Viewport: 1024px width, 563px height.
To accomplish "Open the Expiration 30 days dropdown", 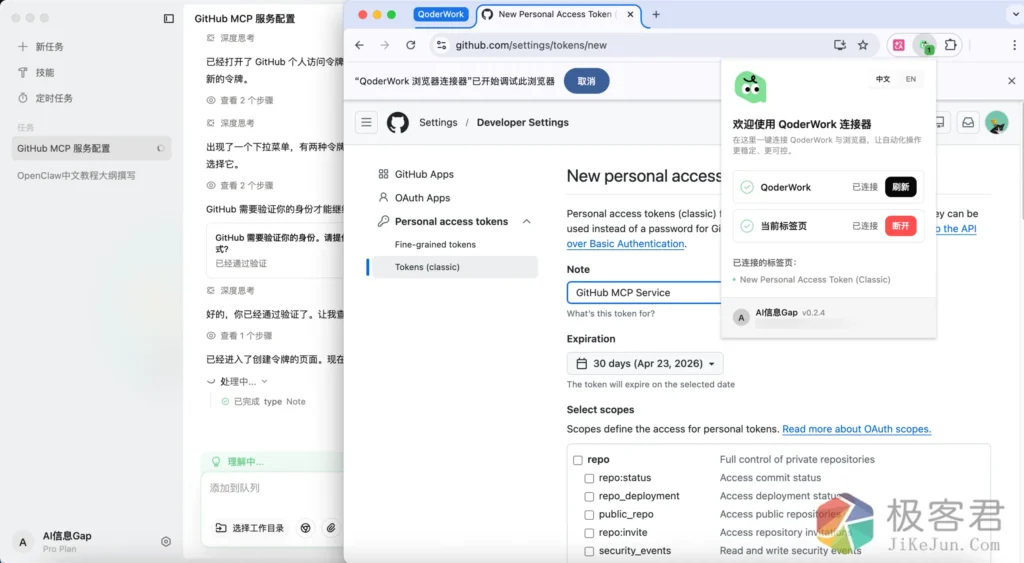I will point(644,364).
